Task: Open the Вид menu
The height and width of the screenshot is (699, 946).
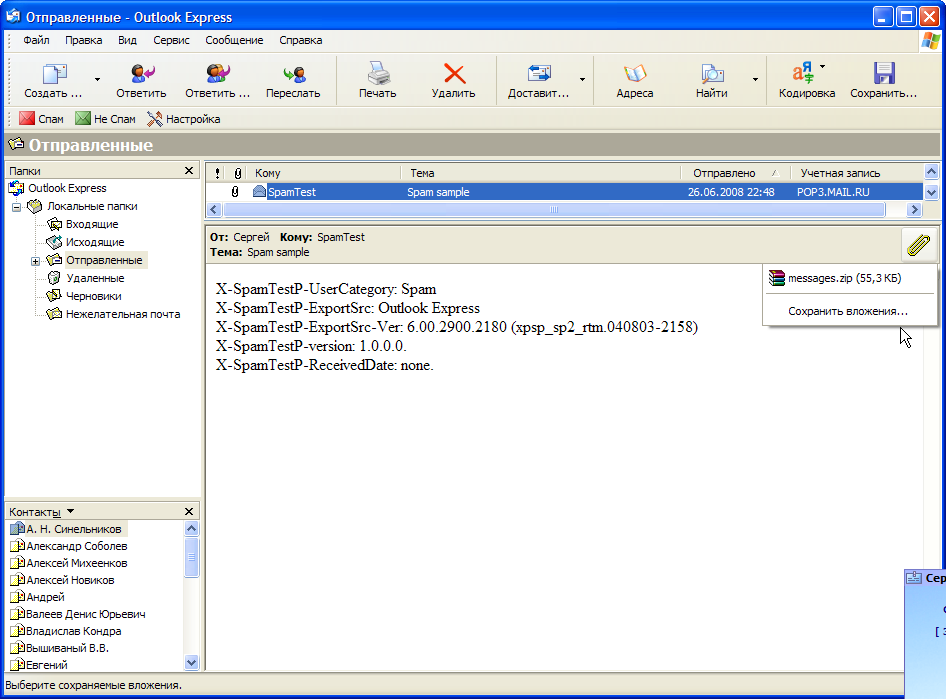Action: pos(127,40)
